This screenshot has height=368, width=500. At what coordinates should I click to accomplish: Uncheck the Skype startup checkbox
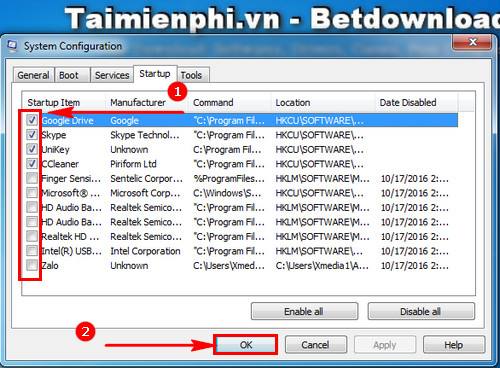click(32, 135)
